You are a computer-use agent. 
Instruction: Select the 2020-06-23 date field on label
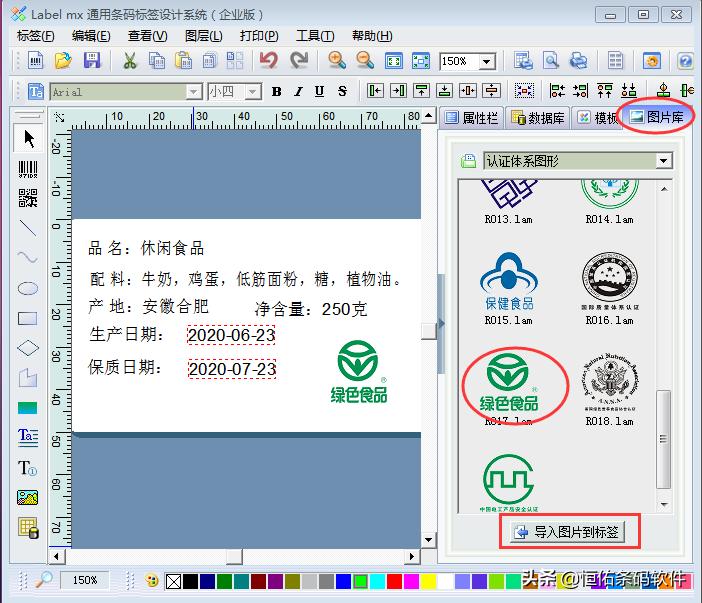(x=231, y=335)
